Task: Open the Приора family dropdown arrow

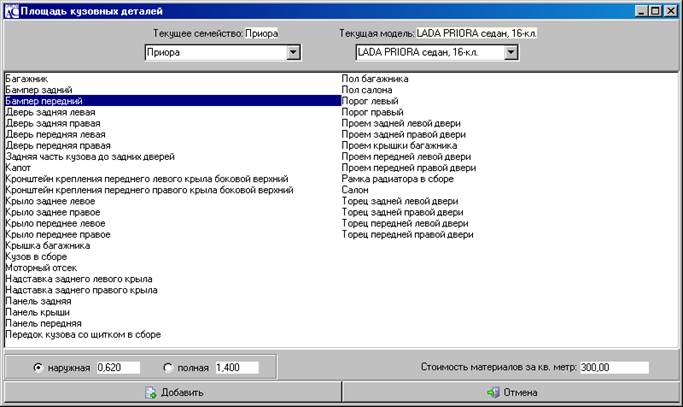Action: 294,53
